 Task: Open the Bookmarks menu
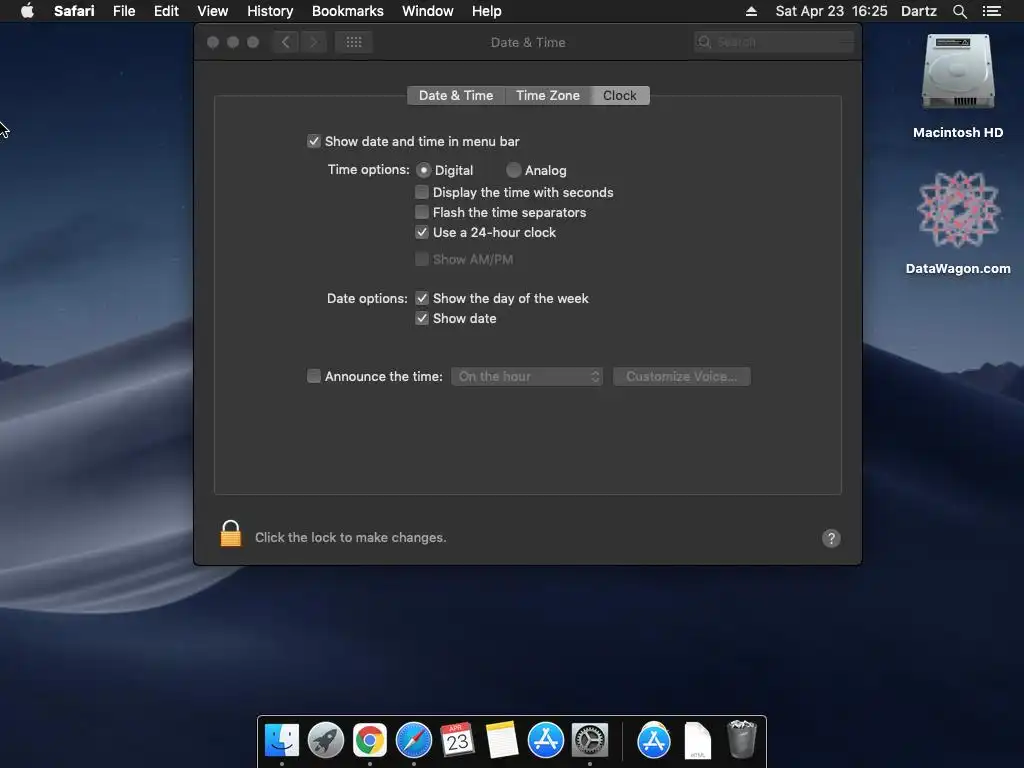[347, 11]
